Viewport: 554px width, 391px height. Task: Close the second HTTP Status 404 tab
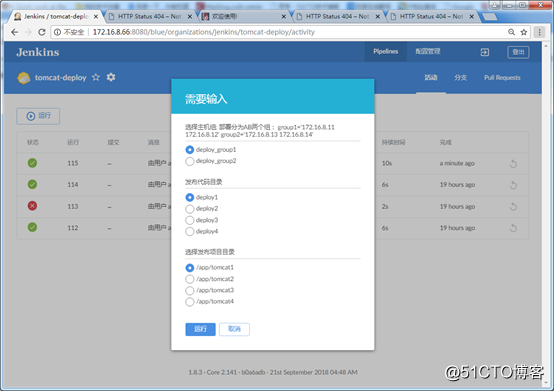378,17
